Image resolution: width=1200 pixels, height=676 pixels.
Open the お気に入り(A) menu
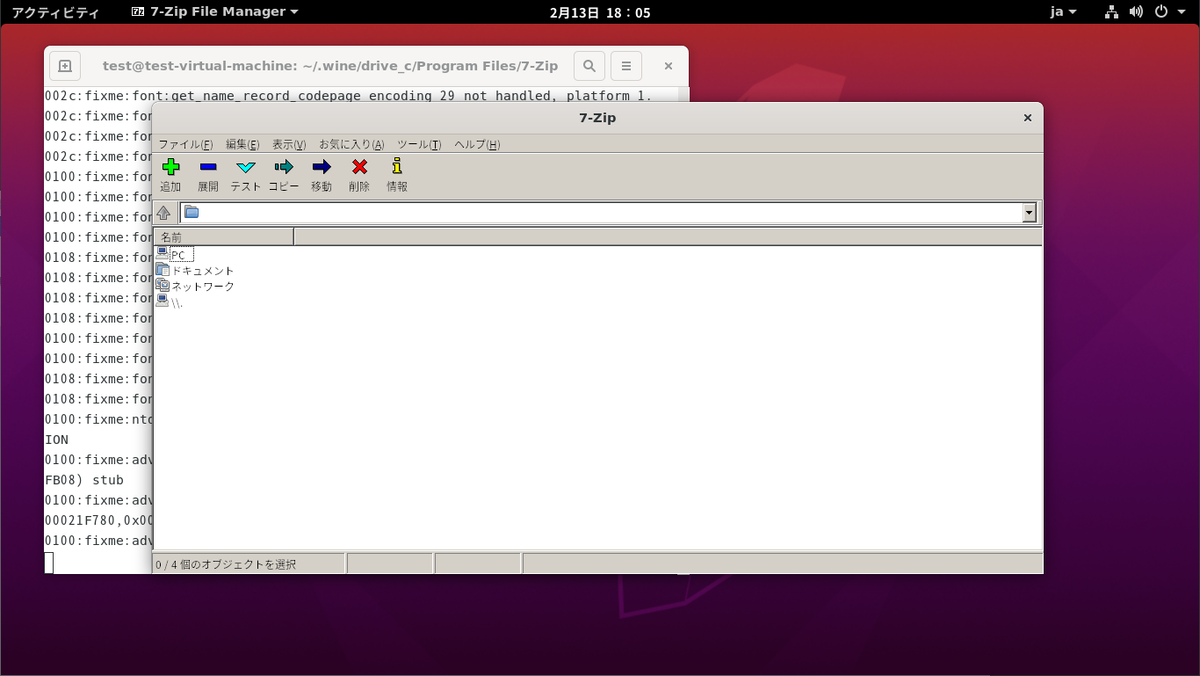tap(352, 144)
